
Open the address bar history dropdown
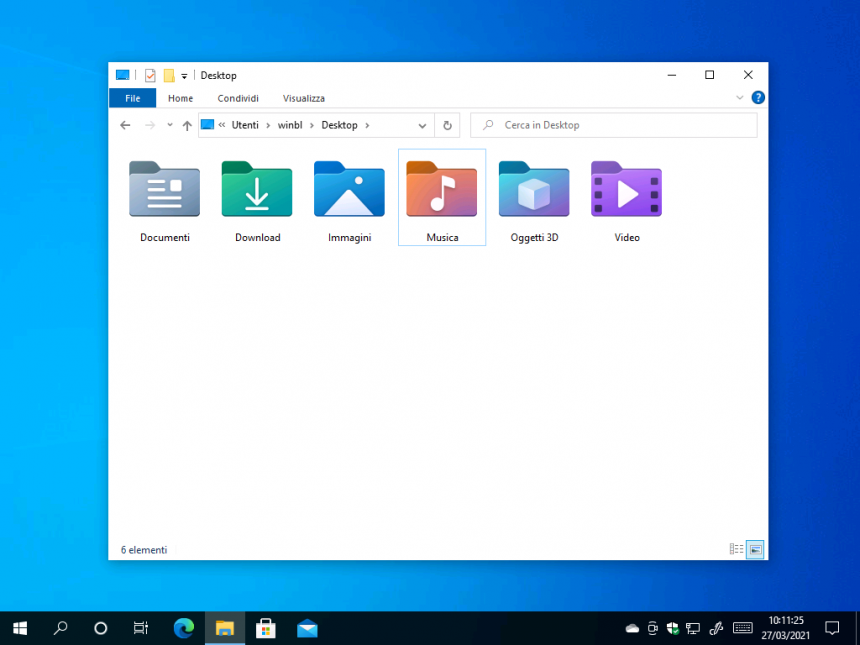(x=421, y=124)
